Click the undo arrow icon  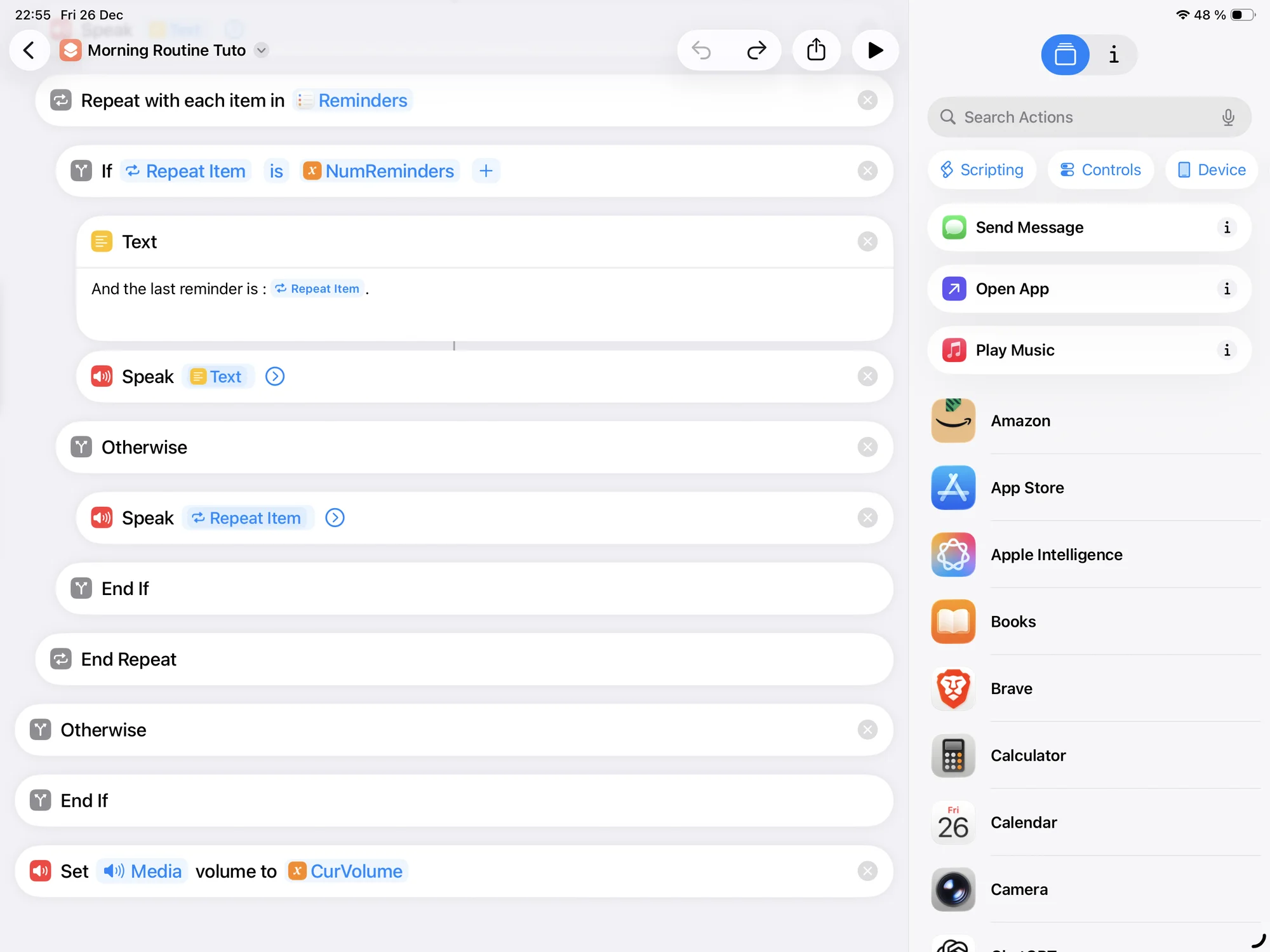point(702,50)
